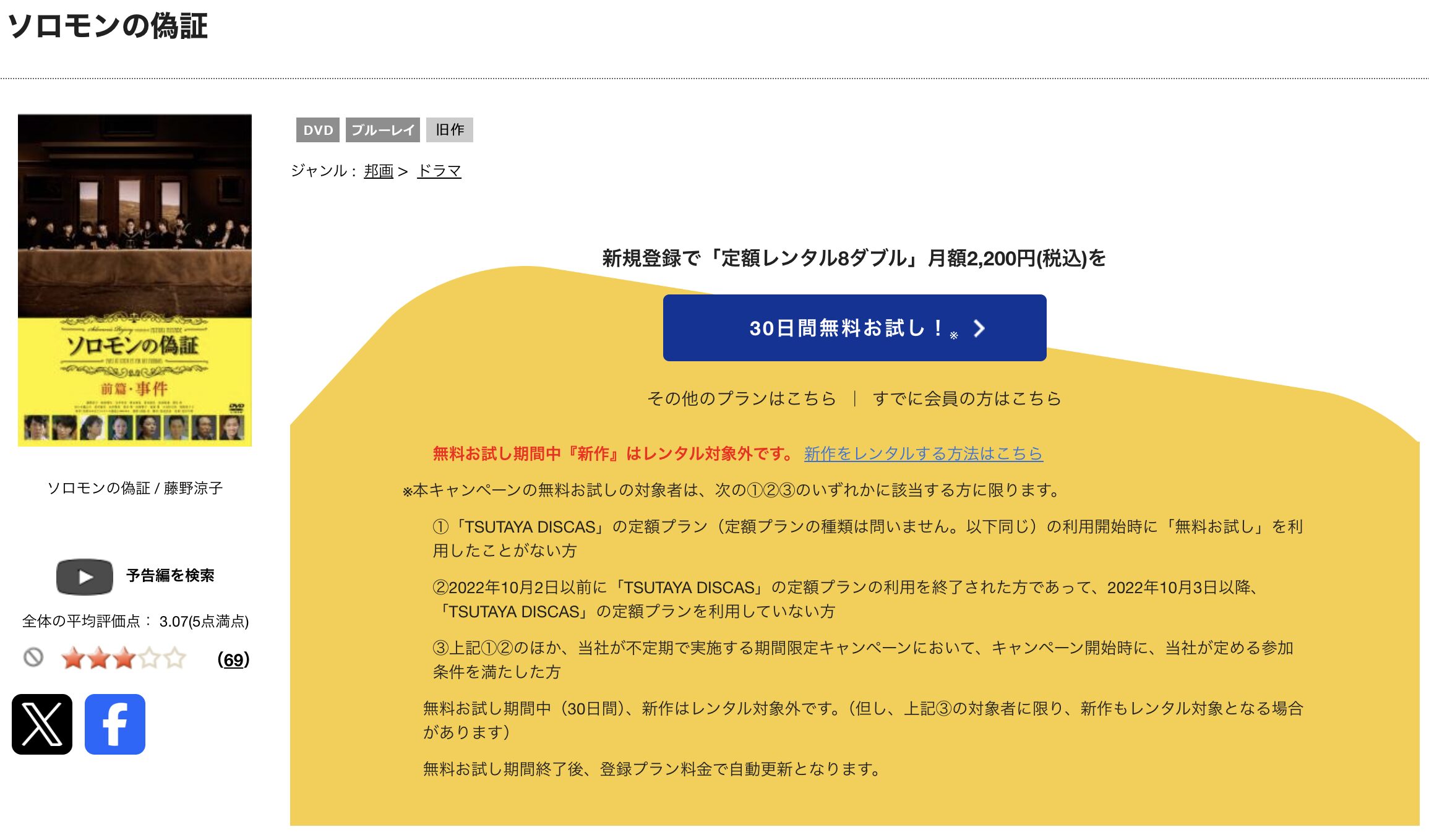Click the ジャンル： label
1429x840 pixels.
coord(324,171)
